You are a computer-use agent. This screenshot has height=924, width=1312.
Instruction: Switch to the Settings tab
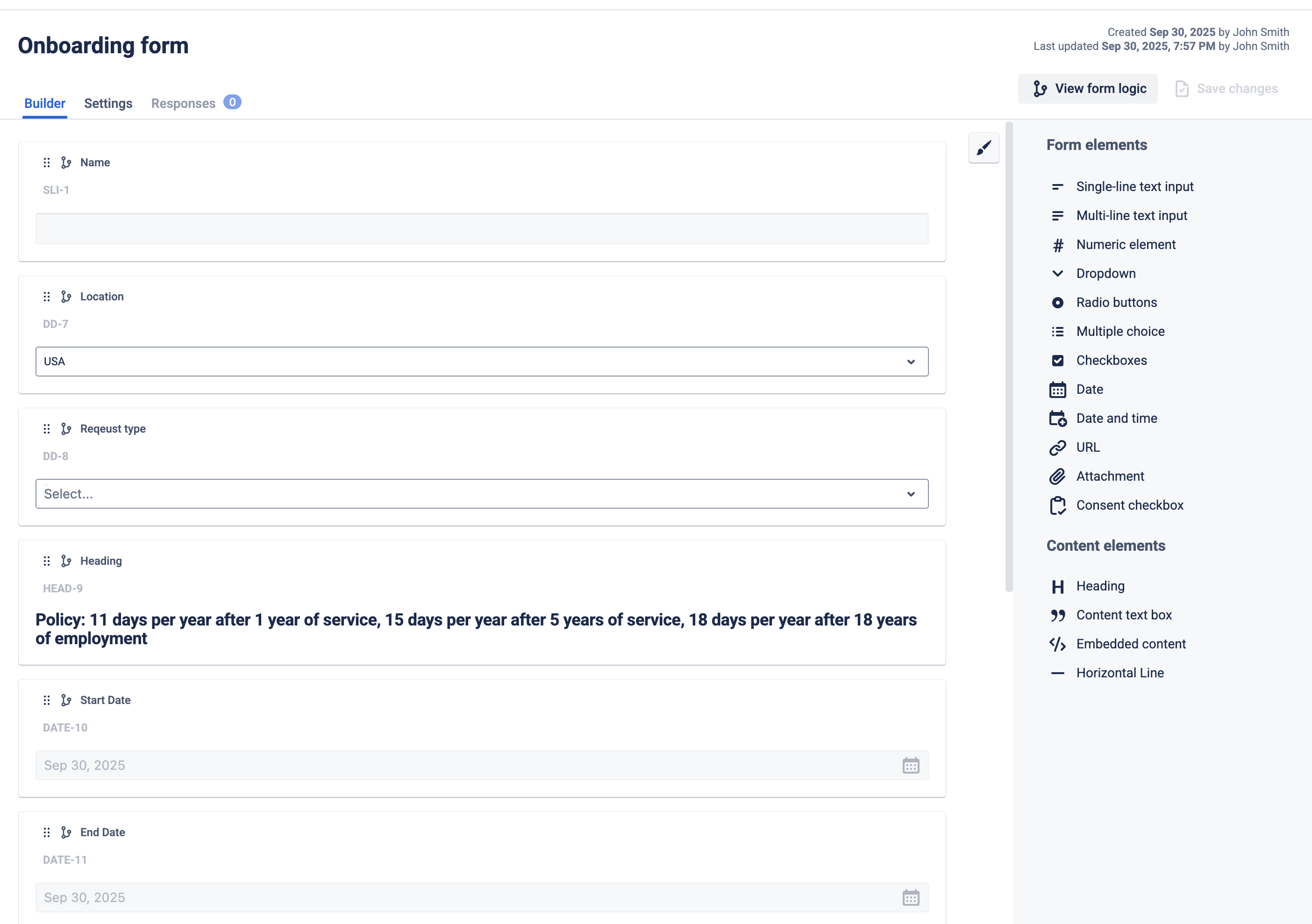pyautogui.click(x=108, y=103)
